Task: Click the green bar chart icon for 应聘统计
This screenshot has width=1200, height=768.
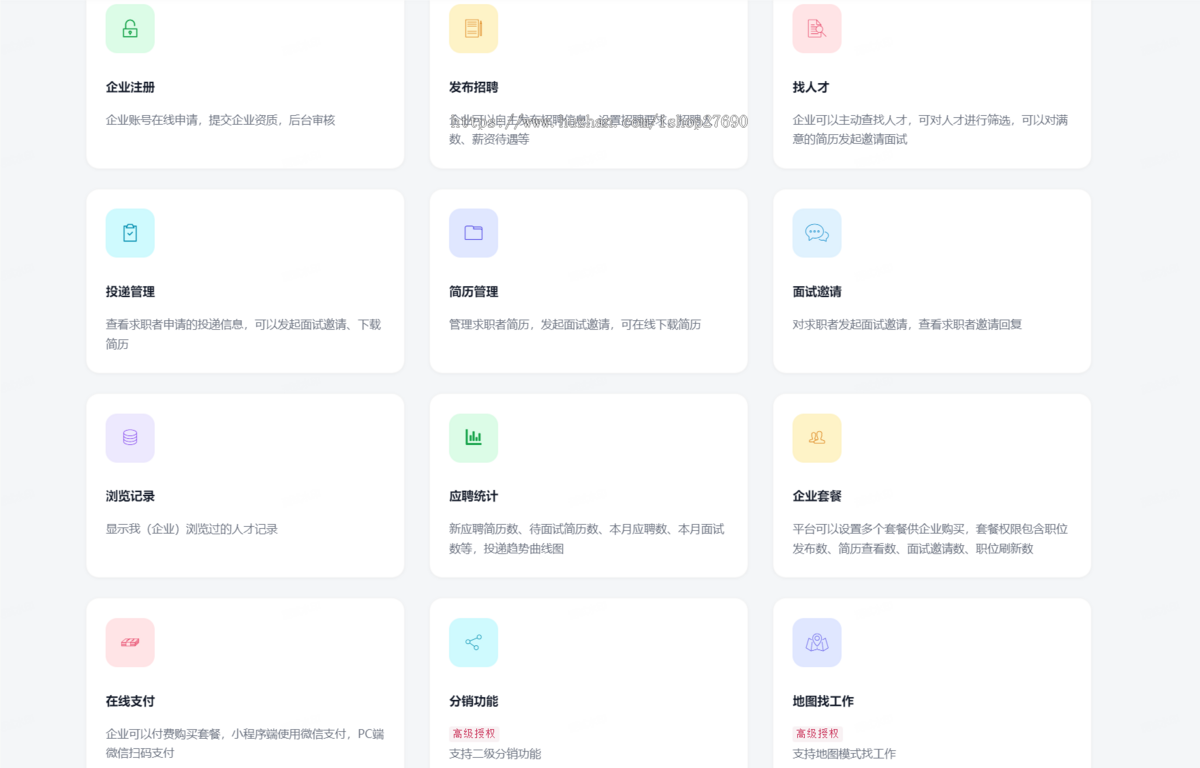Action: click(473, 438)
